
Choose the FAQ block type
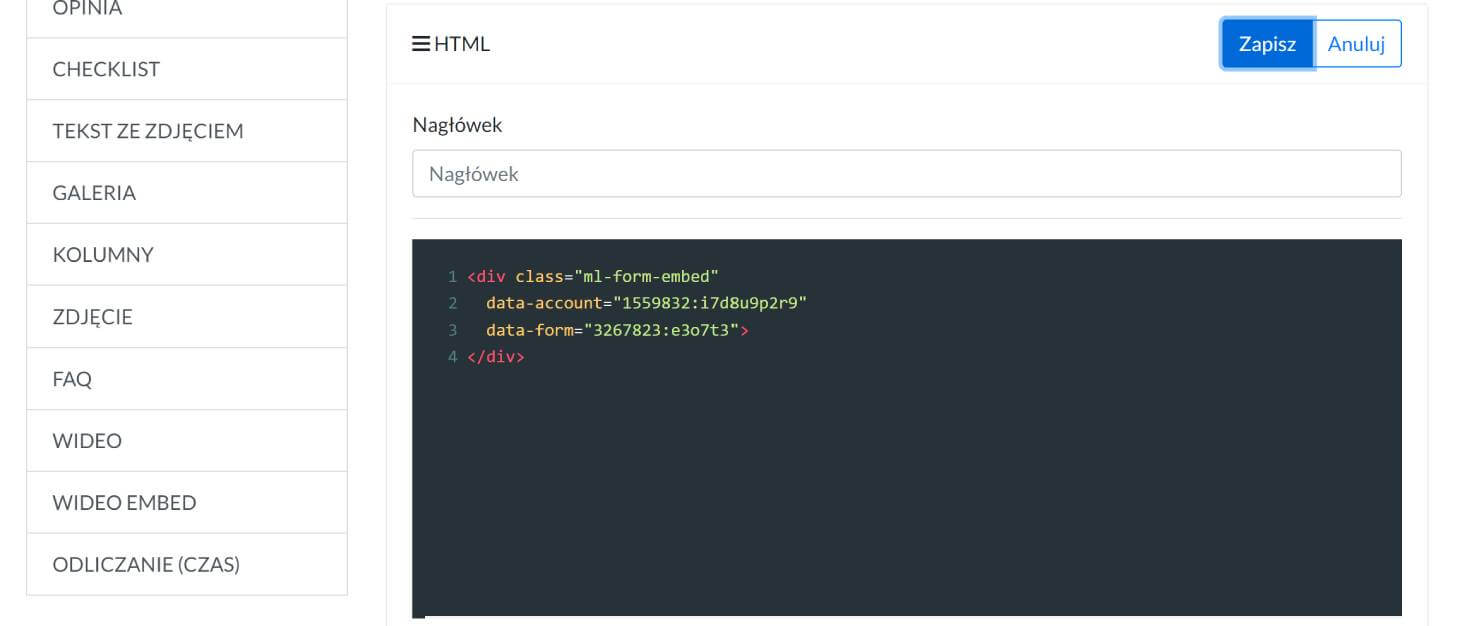tap(186, 379)
